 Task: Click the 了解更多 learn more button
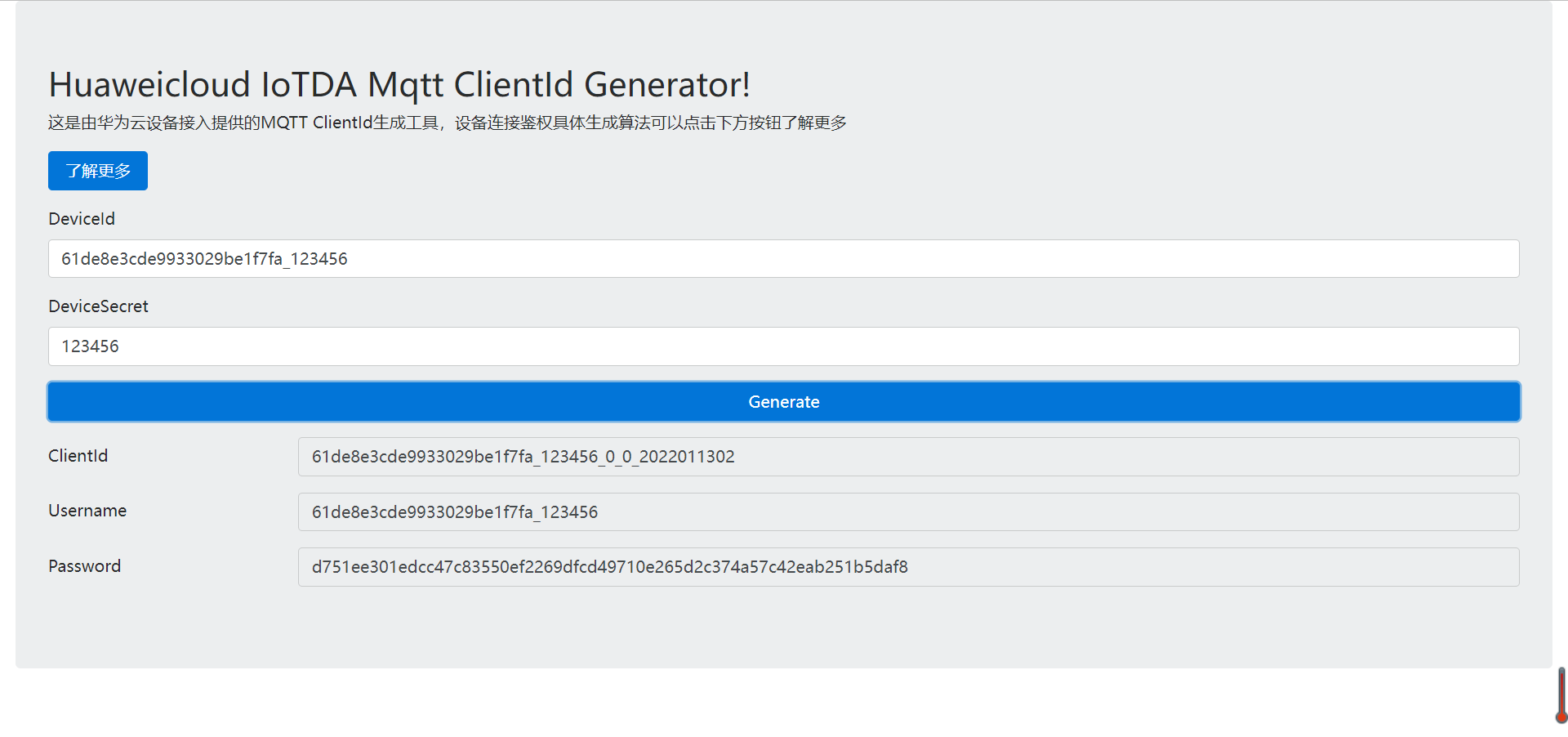point(98,171)
